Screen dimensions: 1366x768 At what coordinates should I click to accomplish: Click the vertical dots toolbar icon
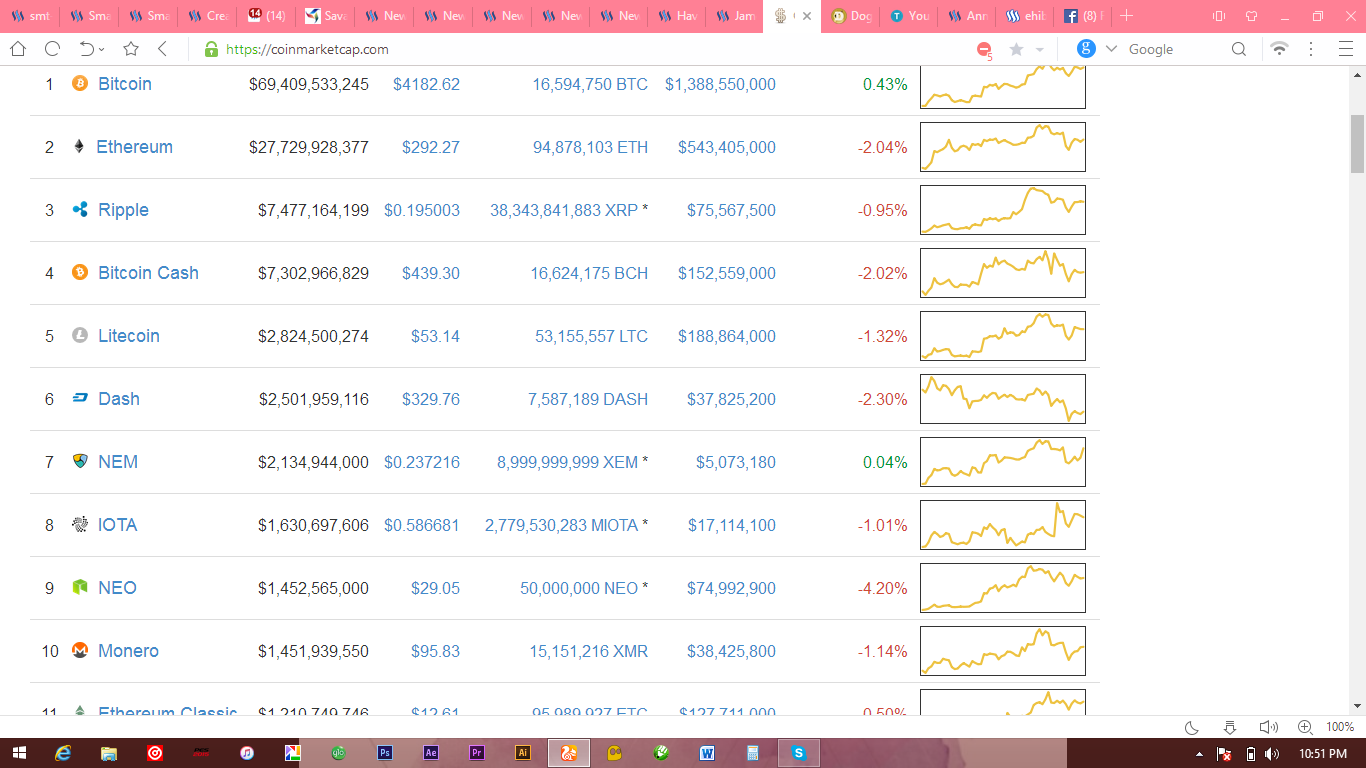[1312, 49]
